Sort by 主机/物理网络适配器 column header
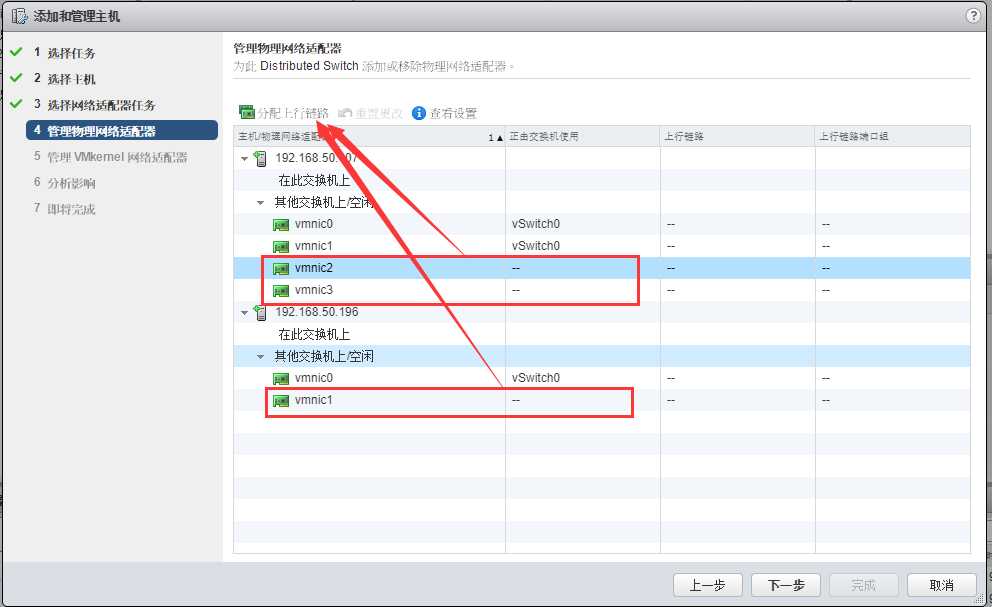 pos(369,136)
